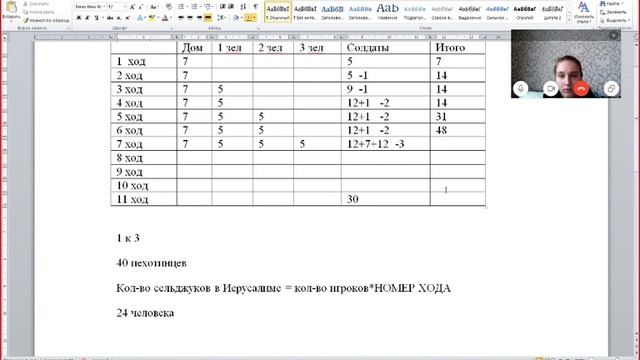Expand the video call window with pop-out icon

click(x=611, y=89)
